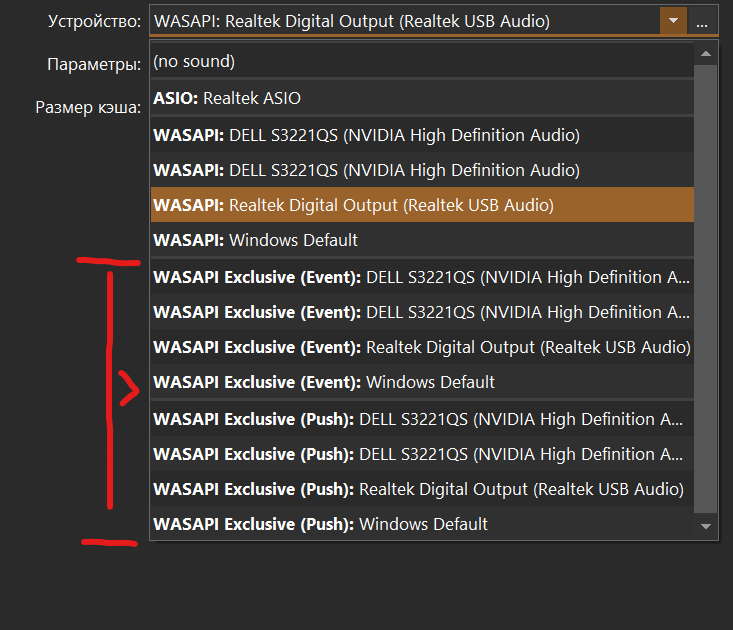This screenshot has height=630, width=733.
Task: Click the list scrollbar down arrow
Action: (x=706, y=526)
